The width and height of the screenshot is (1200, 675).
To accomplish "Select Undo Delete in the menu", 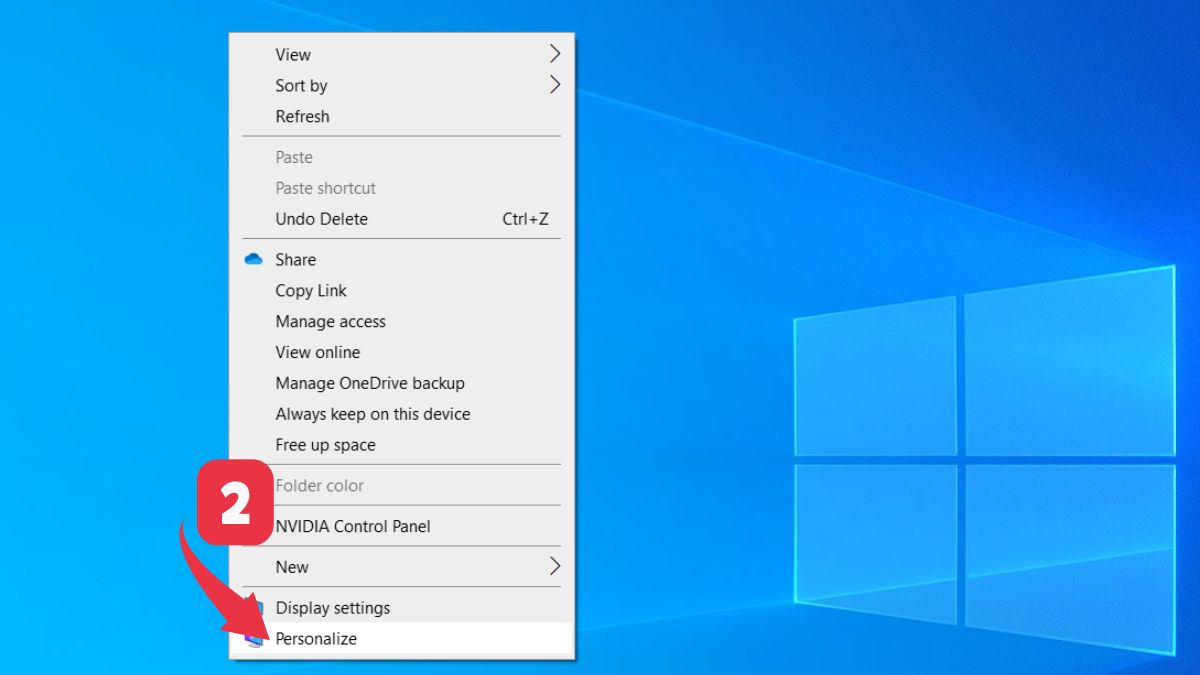I will [x=321, y=219].
